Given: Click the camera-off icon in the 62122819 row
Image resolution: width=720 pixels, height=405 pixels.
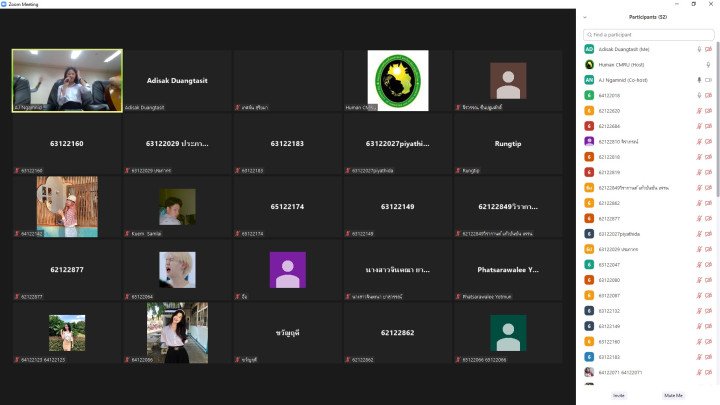Looking at the screenshot, I should click(709, 172).
